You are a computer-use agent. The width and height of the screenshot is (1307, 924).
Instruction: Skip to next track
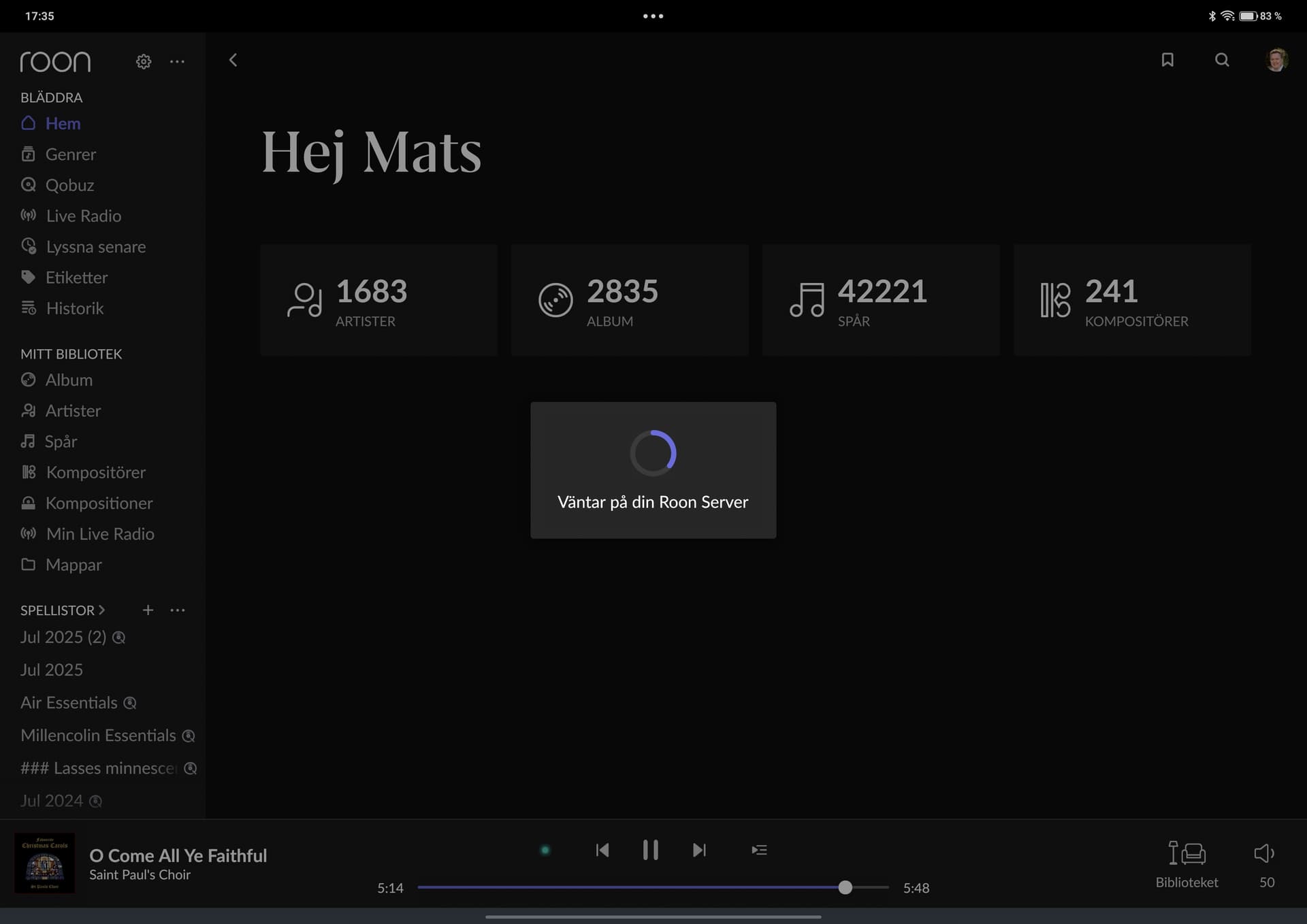699,850
